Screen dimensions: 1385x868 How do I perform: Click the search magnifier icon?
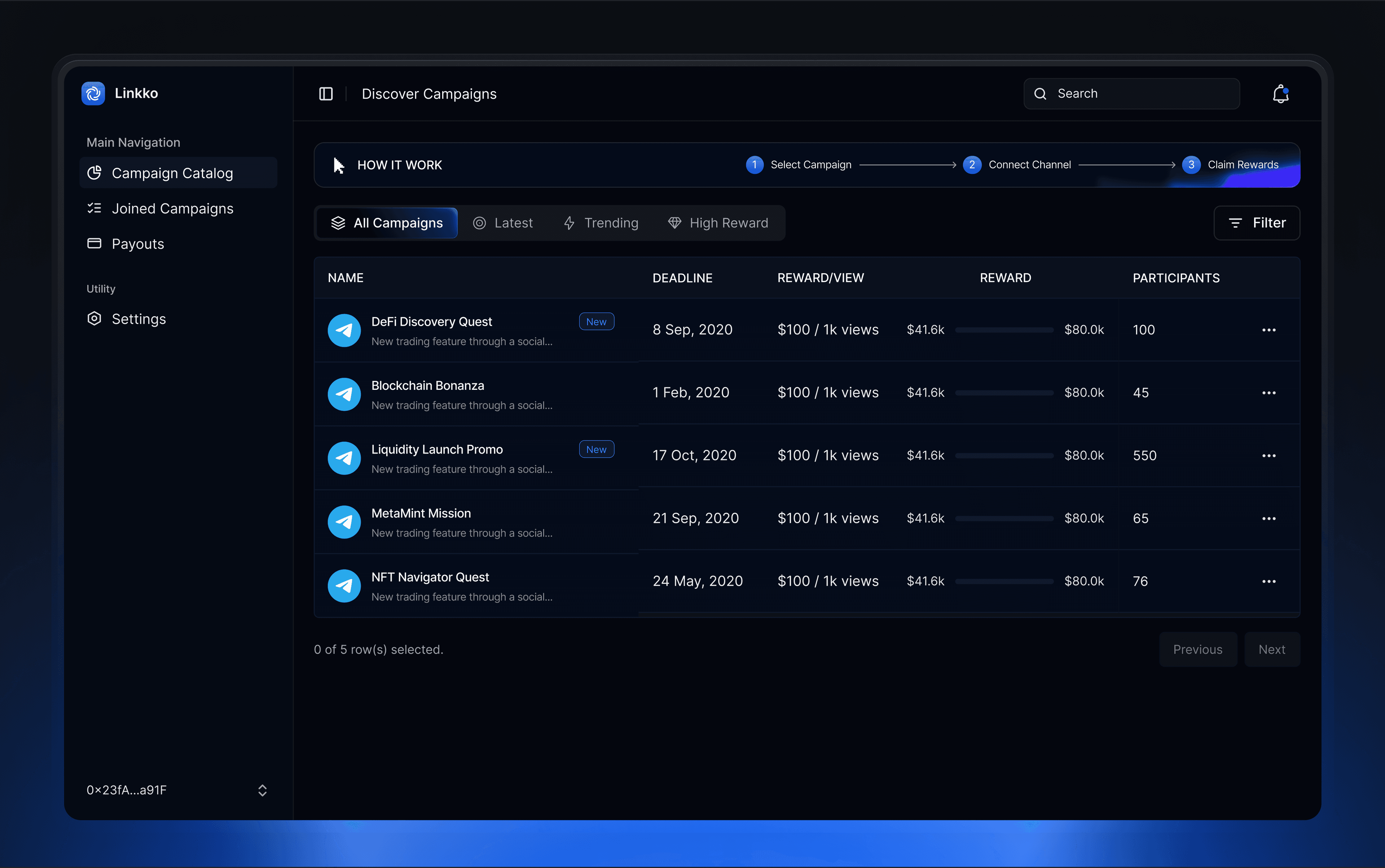point(1040,93)
